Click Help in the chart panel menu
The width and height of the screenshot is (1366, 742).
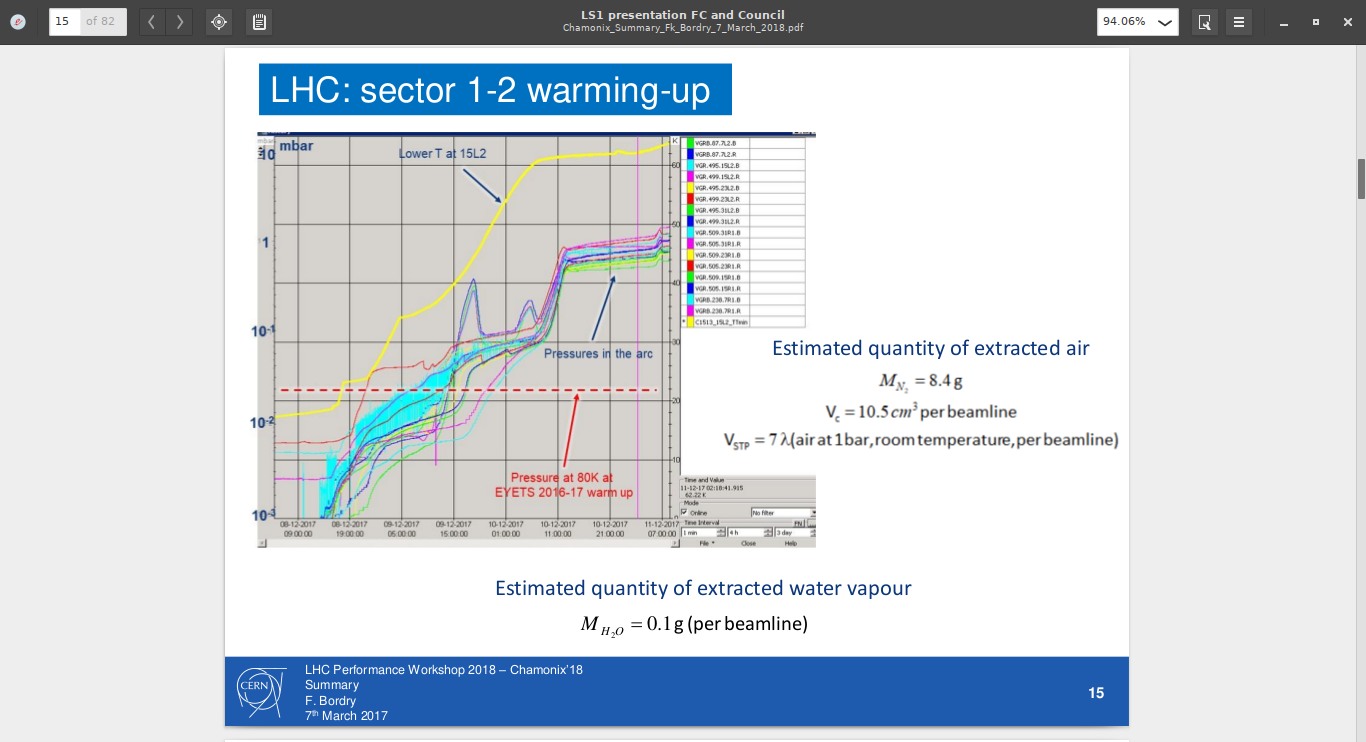(x=790, y=543)
